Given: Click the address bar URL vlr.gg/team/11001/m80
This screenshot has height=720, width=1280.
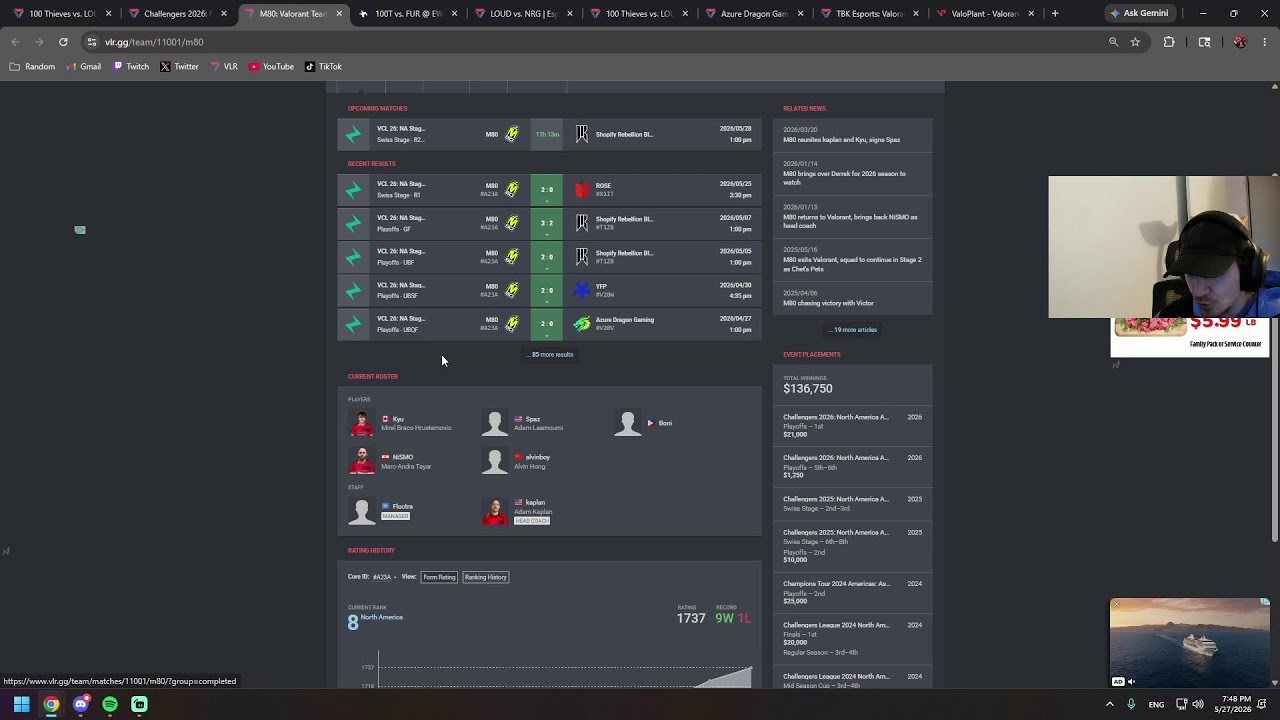Looking at the screenshot, I should pos(154,42).
